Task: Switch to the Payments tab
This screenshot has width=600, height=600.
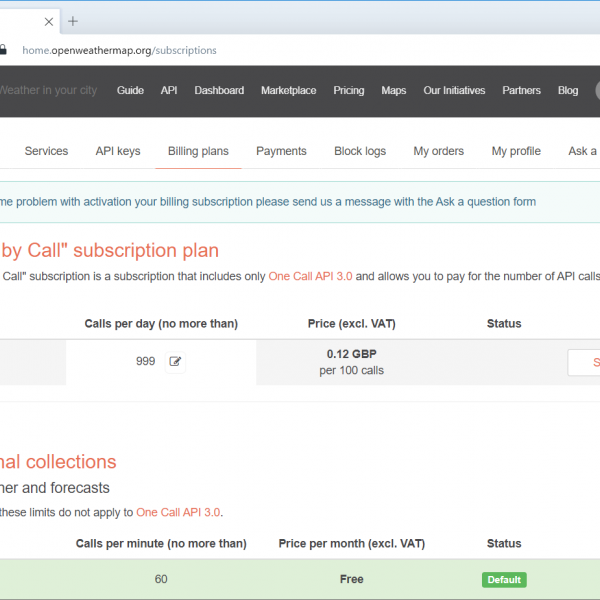Action: point(281,151)
